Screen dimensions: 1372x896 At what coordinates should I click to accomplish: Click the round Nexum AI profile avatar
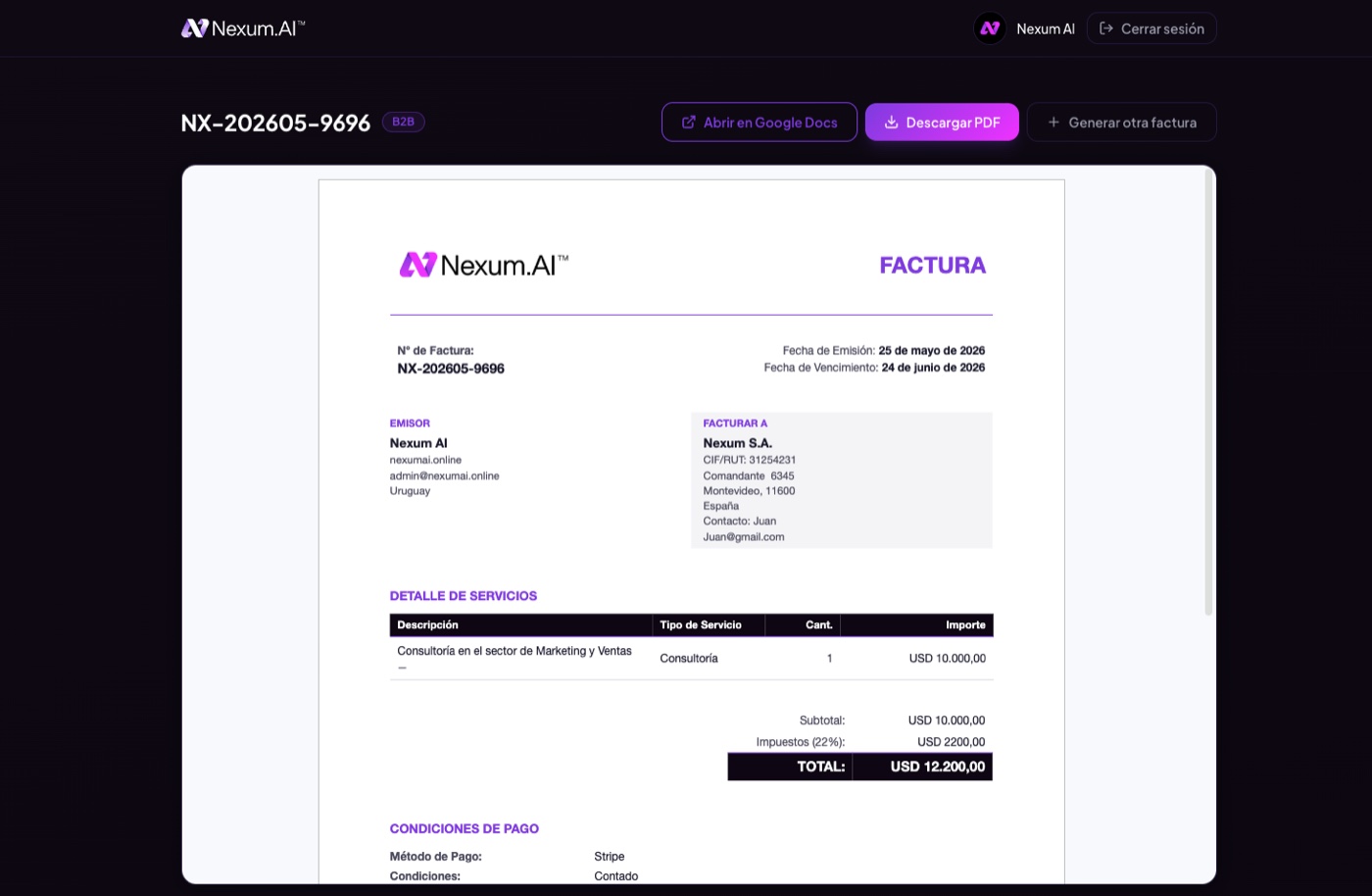[x=990, y=28]
